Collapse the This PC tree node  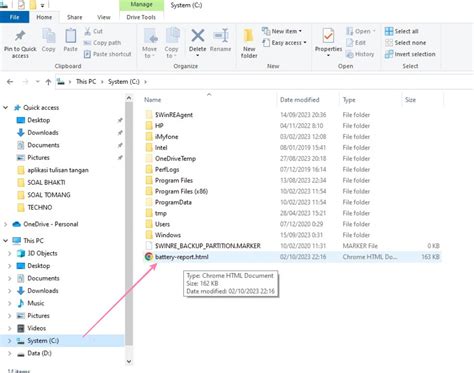click(6, 240)
